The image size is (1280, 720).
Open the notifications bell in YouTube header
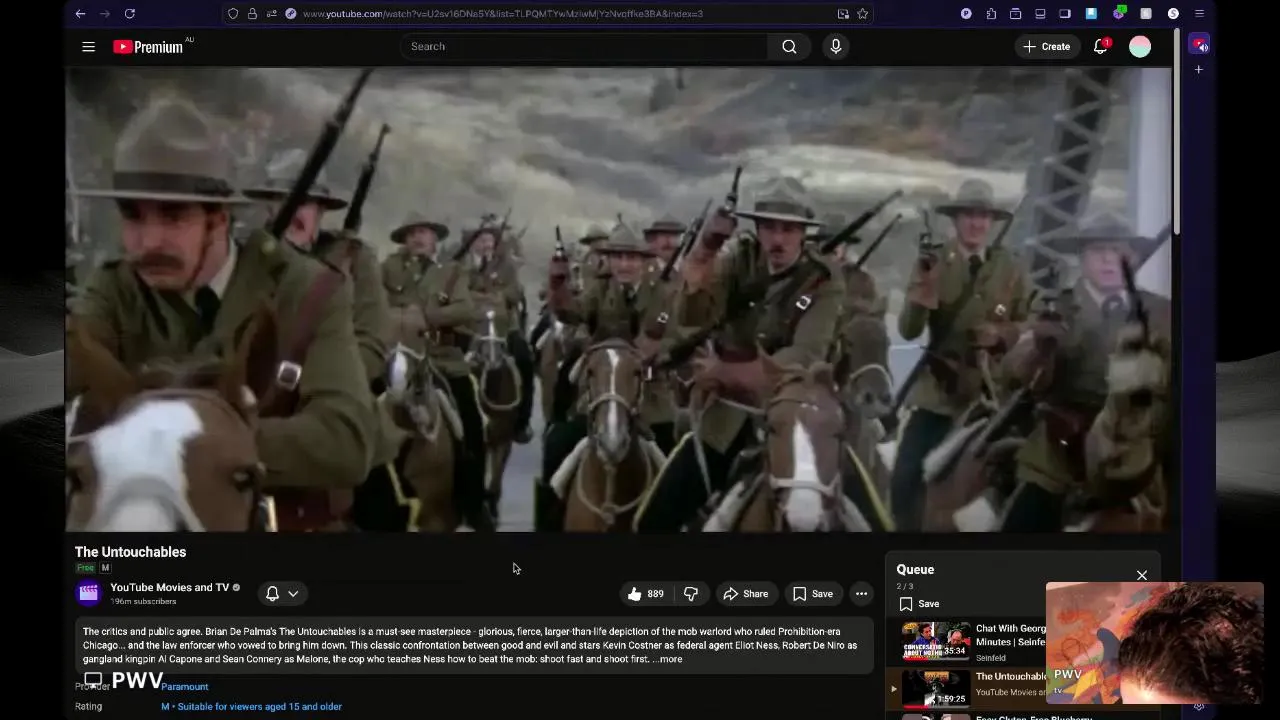[x=1101, y=46]
